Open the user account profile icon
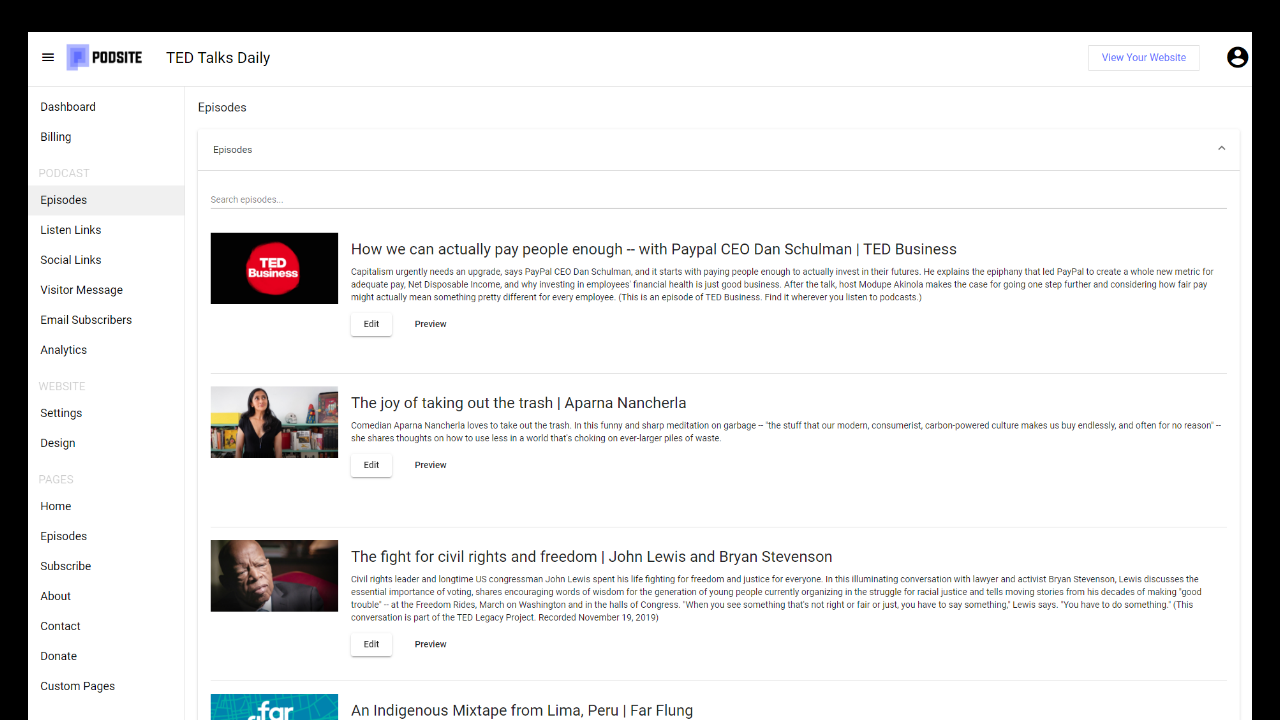Image resolution: width=1280 pixels, height=720 pixels. coord(1237,58)
